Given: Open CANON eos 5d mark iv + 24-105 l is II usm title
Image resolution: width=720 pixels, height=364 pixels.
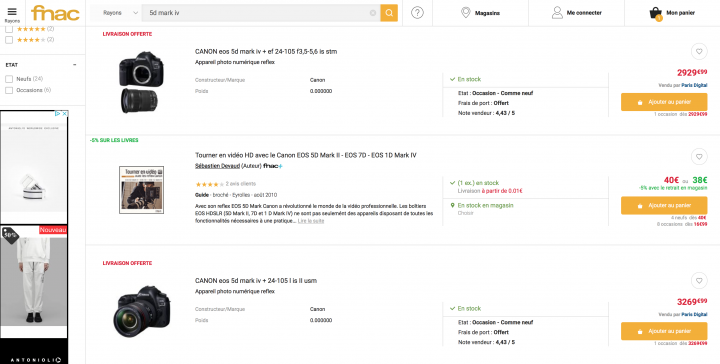Looking at the screenshot, I should pos(256,280).
